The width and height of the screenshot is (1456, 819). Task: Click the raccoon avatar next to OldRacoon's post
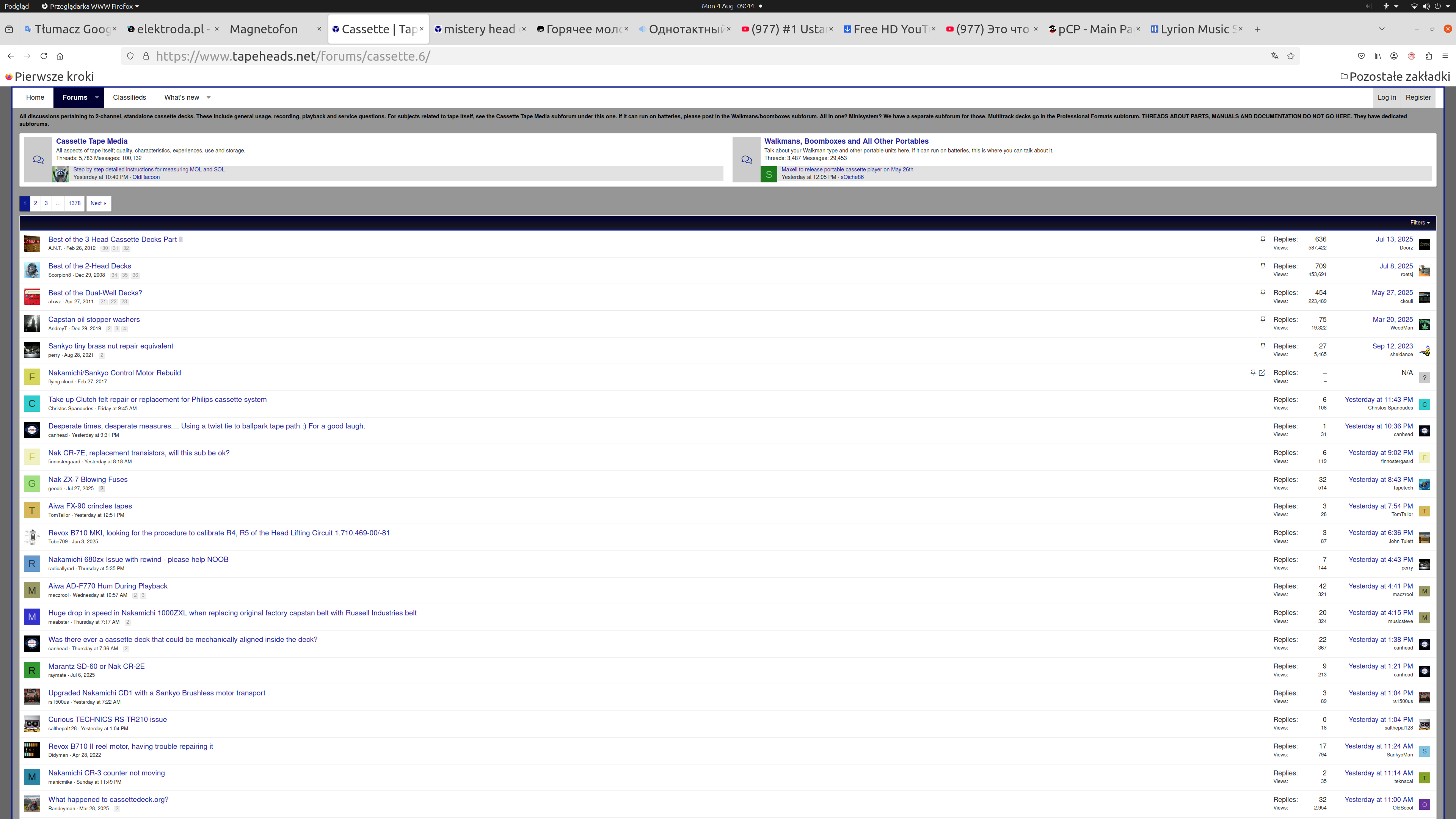coord(61,174)
